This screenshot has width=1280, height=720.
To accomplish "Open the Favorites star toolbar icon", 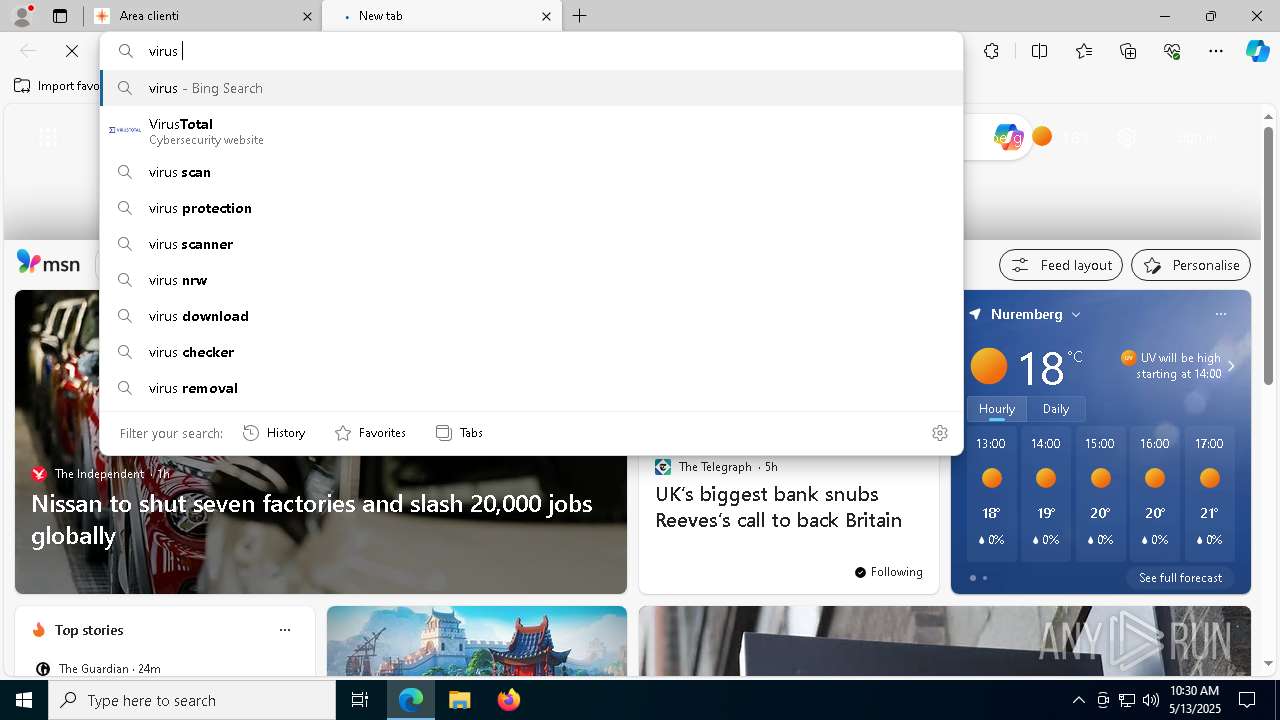I will coord(1084,51).
